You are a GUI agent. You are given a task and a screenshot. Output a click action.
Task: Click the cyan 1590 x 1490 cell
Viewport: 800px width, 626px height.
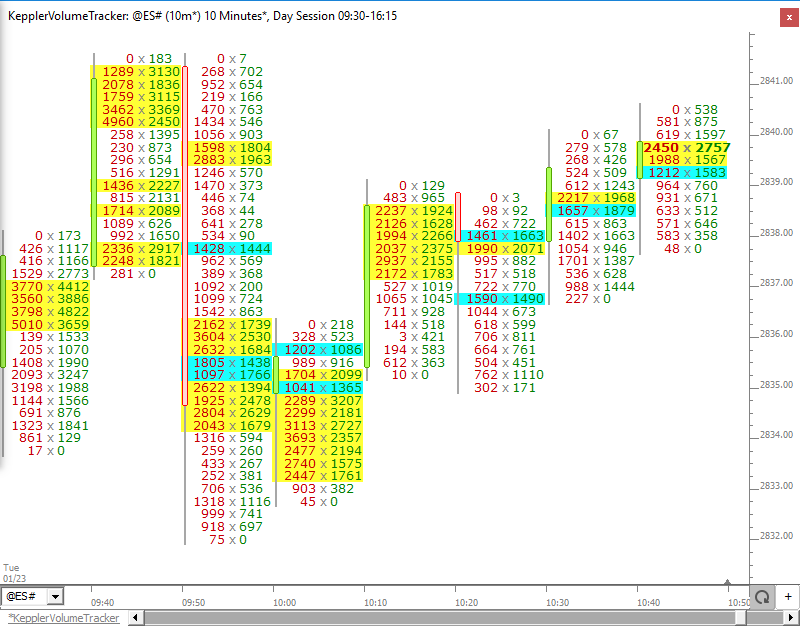(x=504, y=299)
